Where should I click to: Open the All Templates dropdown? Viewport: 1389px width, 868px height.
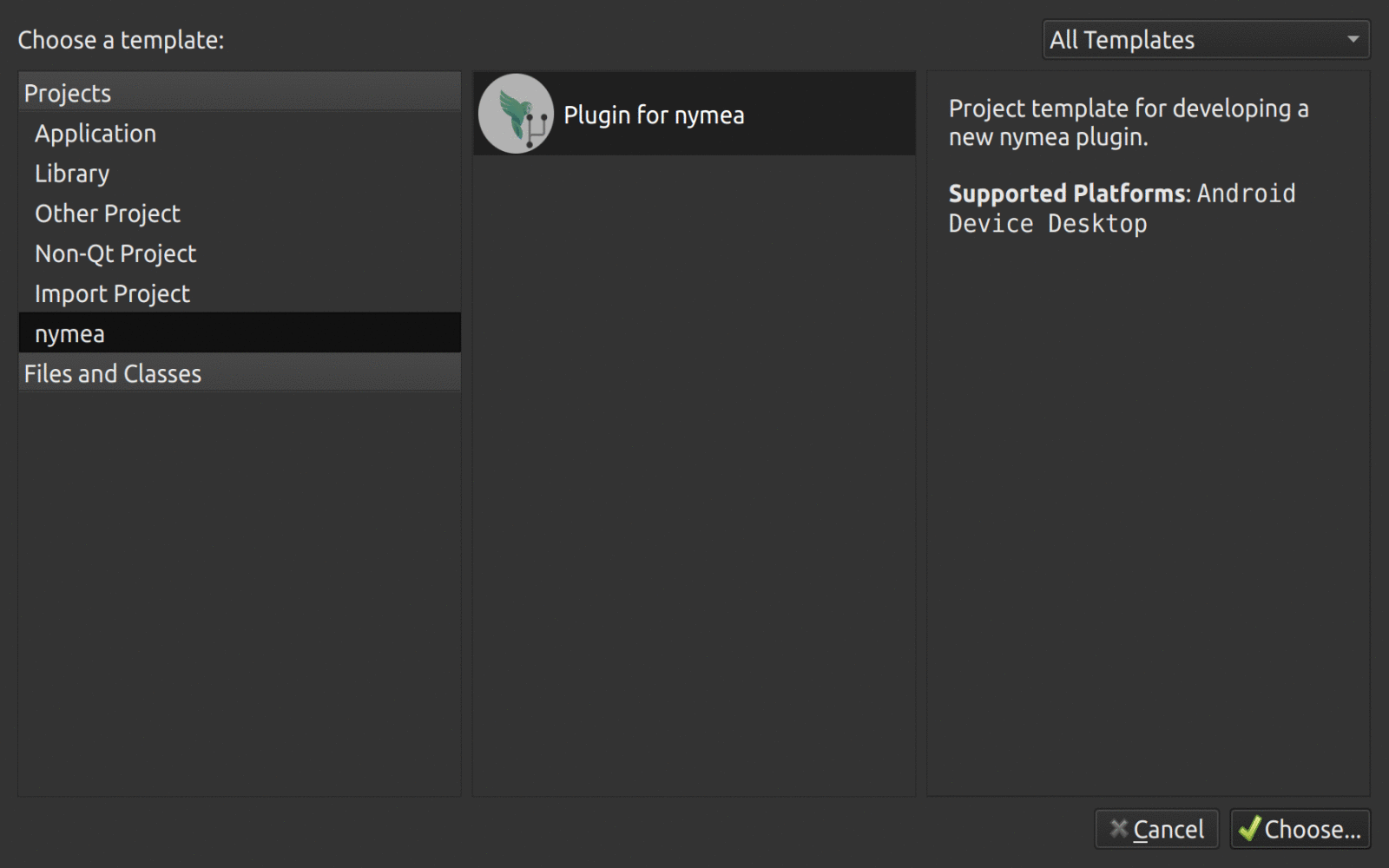(1206, 40)
